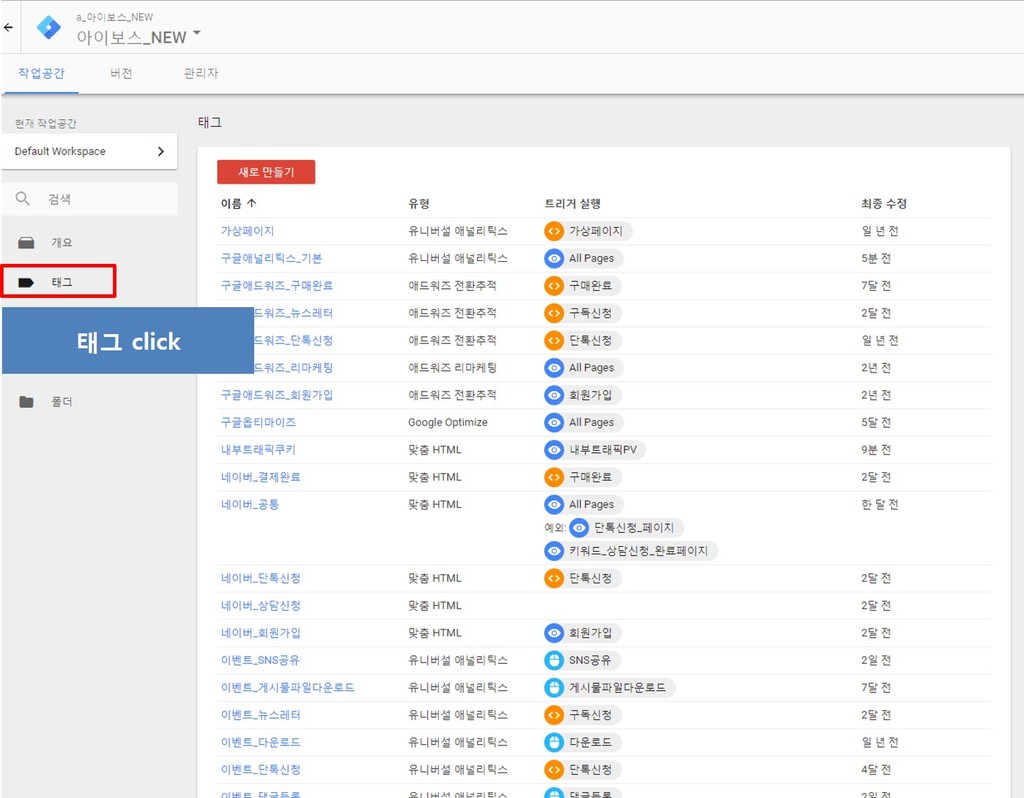Screen dimensions: 1024x798
Task: Click the 내부트래픽PV trigger eye icon
Action: [554, 450]
